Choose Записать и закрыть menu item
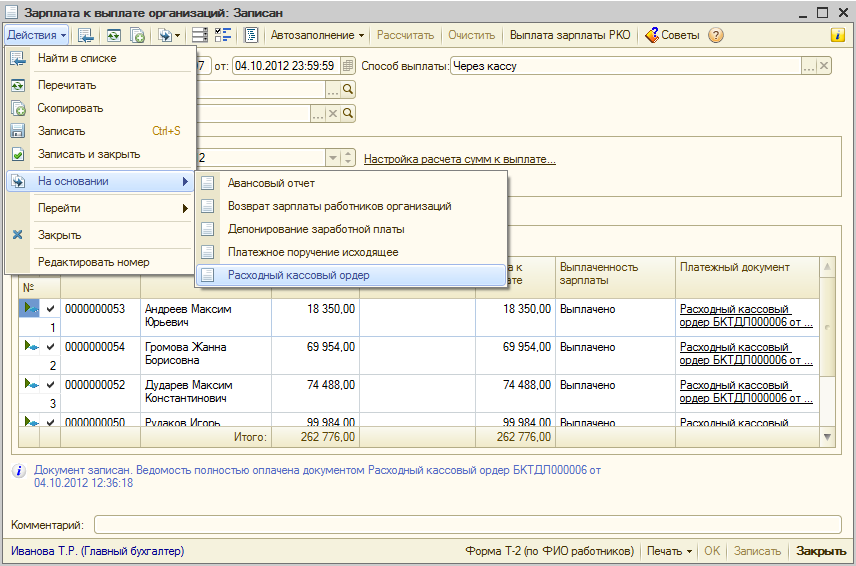Viewport: 856px width, 566px height. pyautogui.click(x=88, y=155)
